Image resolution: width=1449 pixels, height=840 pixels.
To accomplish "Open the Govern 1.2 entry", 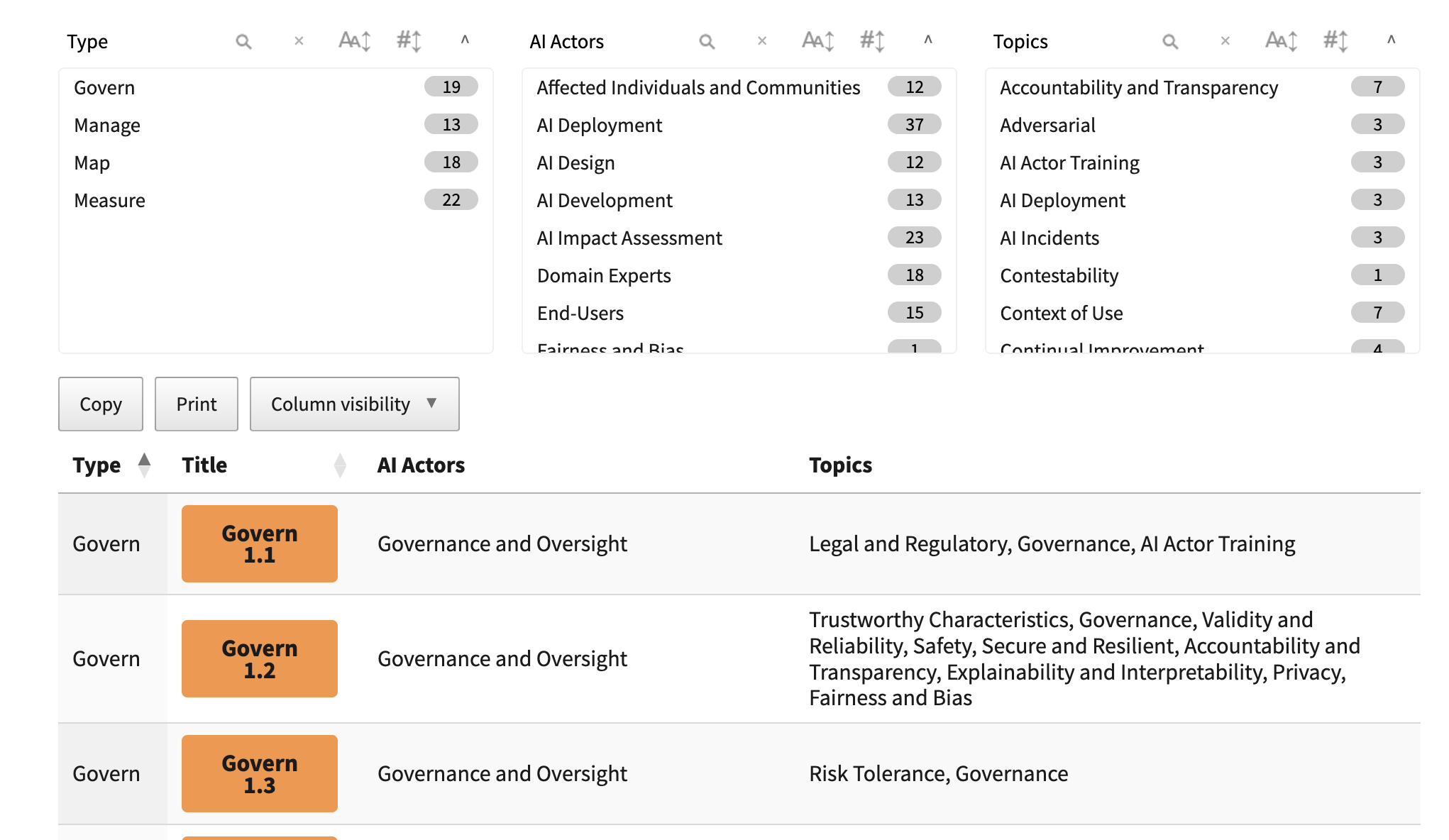I will [x=260, y=659].
